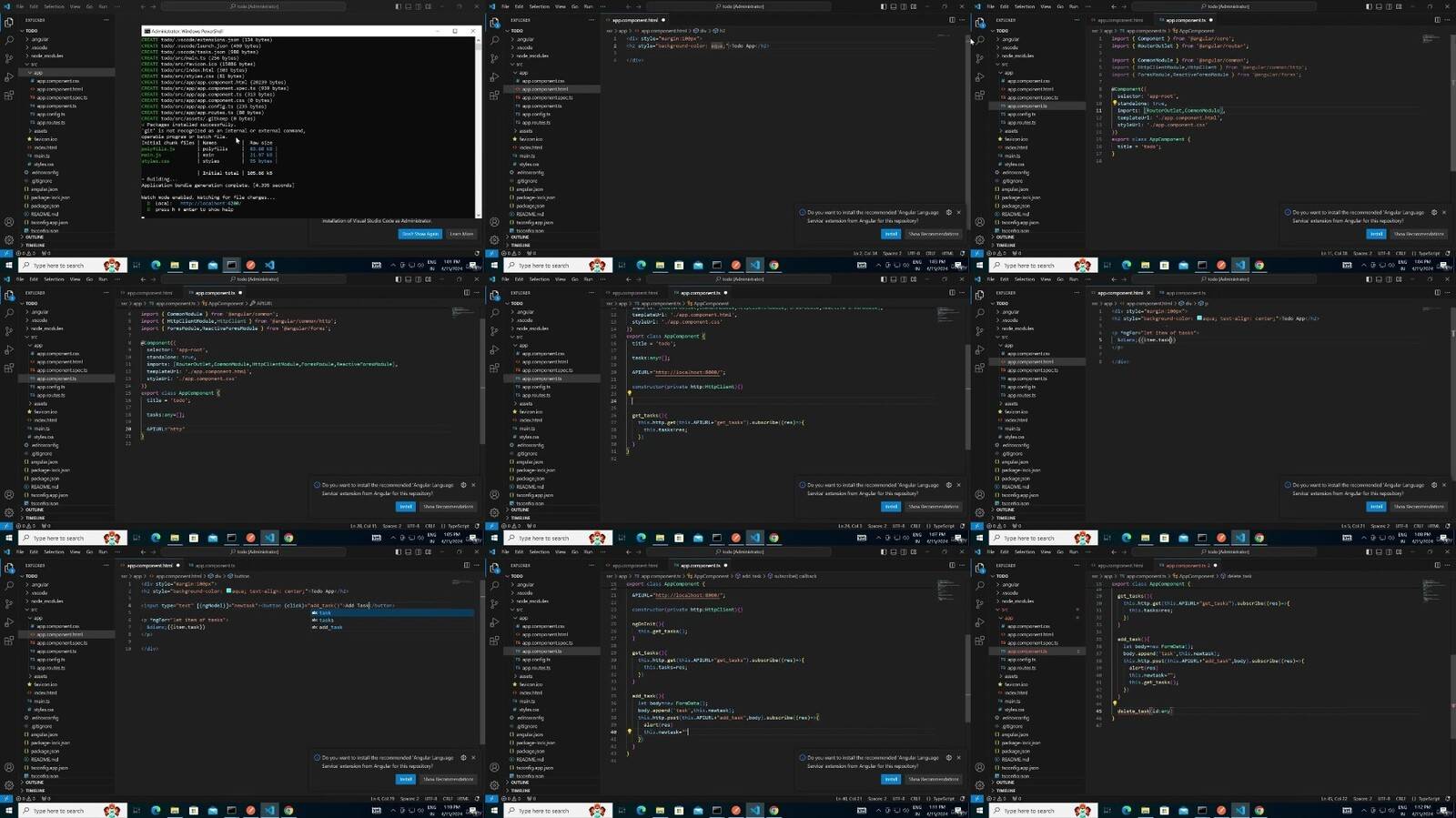Split the editor in the single-tab editor screenshot

coord(952,20)
